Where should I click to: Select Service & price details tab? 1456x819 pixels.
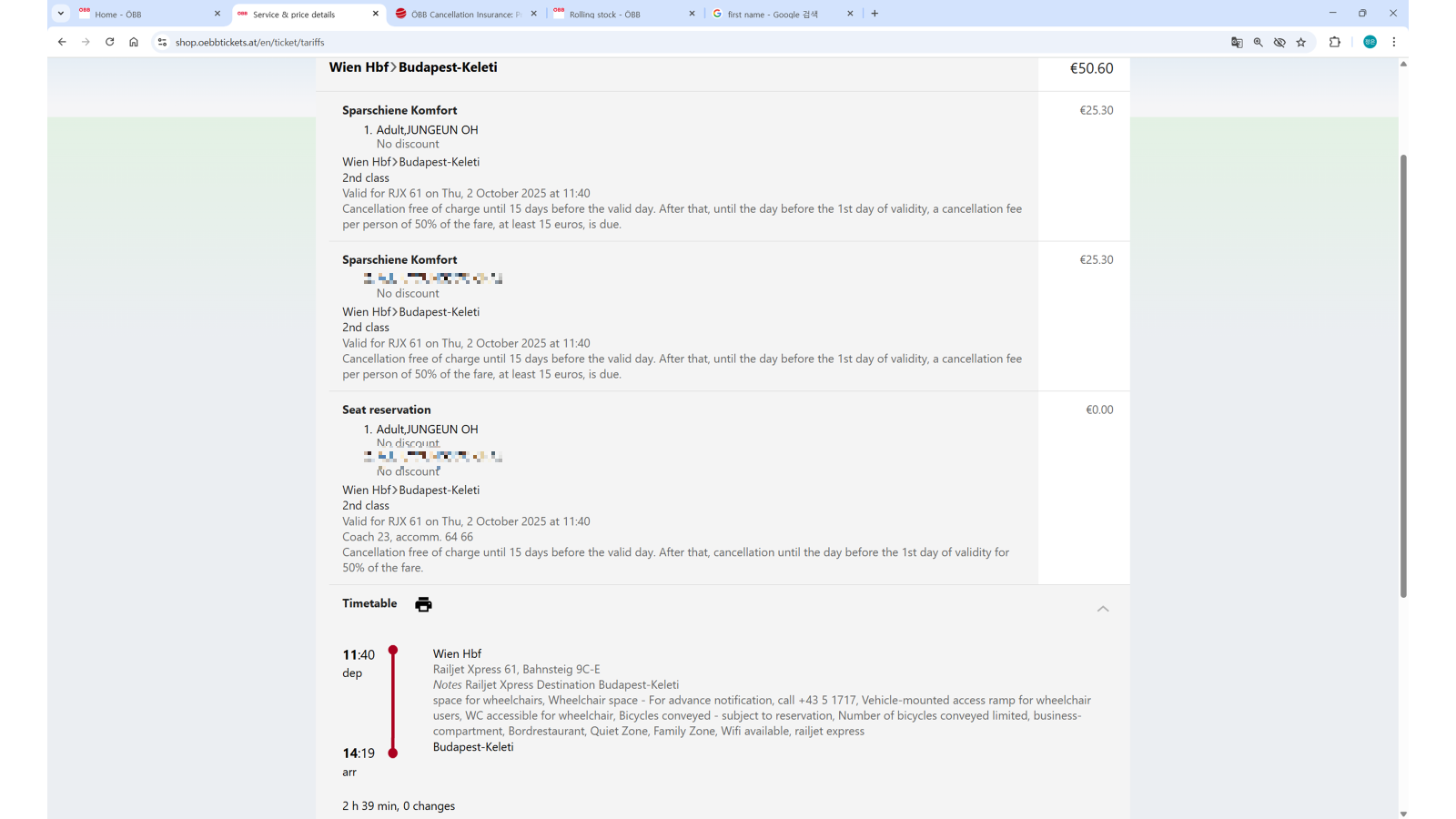pyautogui.click(x=308, y=14)
